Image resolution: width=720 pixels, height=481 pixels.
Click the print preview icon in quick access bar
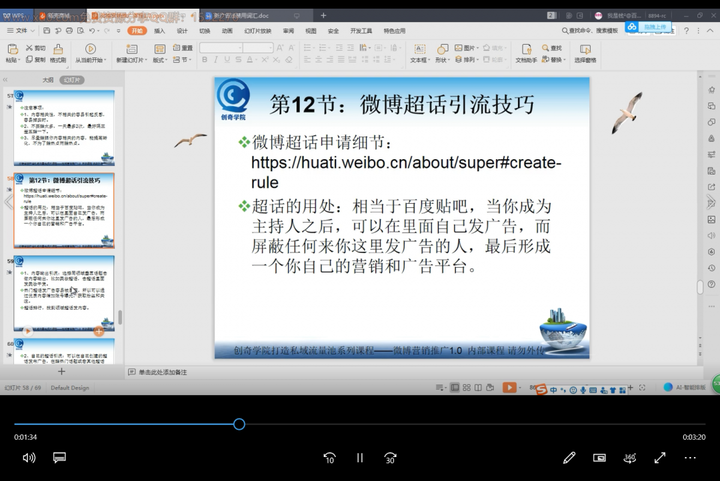[x=81, y=31]
